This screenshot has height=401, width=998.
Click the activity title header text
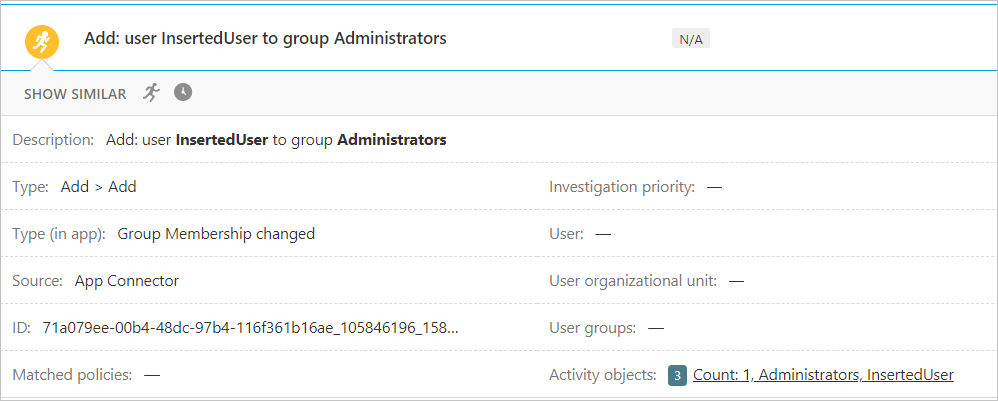(265, 39)
